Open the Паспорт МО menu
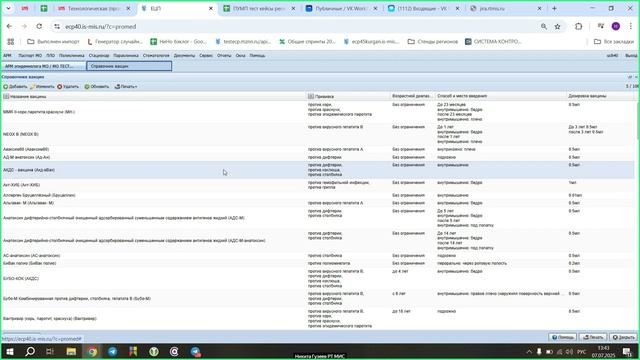Image resolution: width=640 pixels, height=360 pixels. point(30,56)
